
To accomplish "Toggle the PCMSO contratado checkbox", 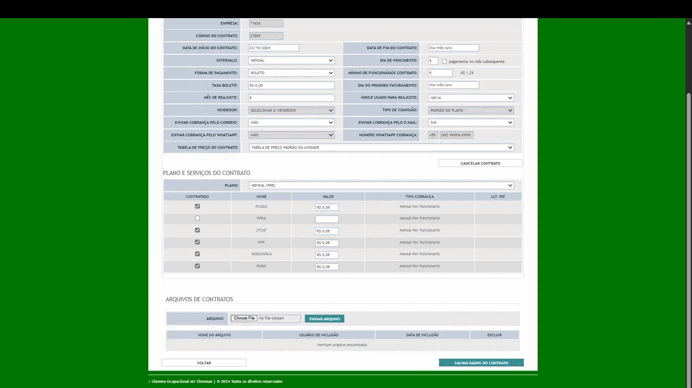I will tap(197, 206).
